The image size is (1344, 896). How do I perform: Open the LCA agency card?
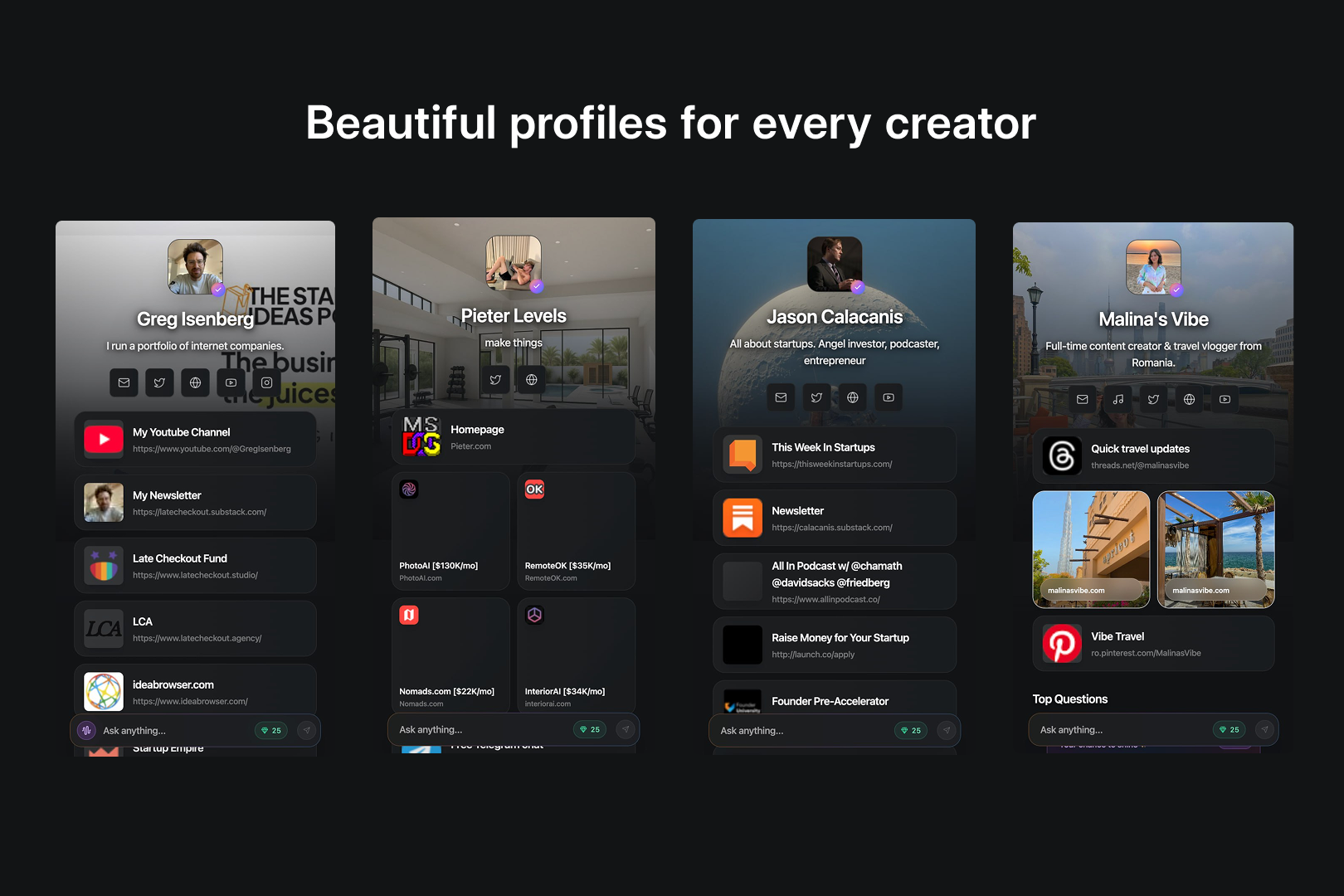[x=195, y=629]
